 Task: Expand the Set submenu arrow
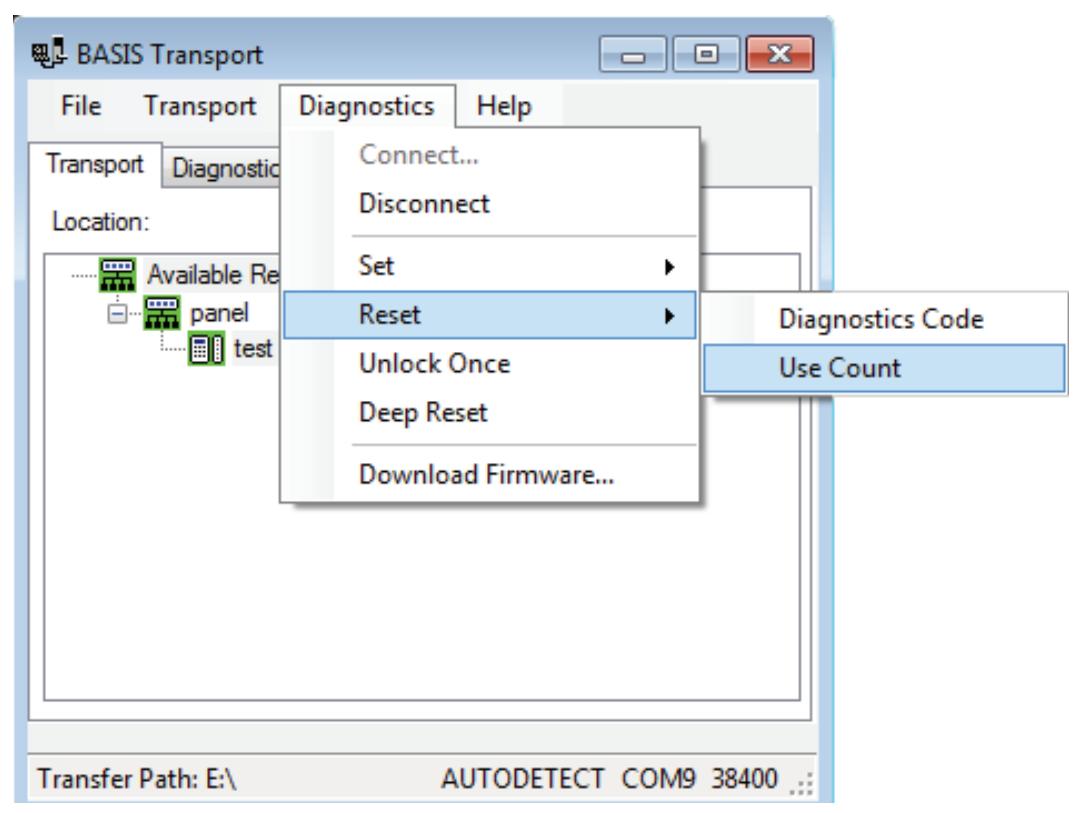(669, 267)
